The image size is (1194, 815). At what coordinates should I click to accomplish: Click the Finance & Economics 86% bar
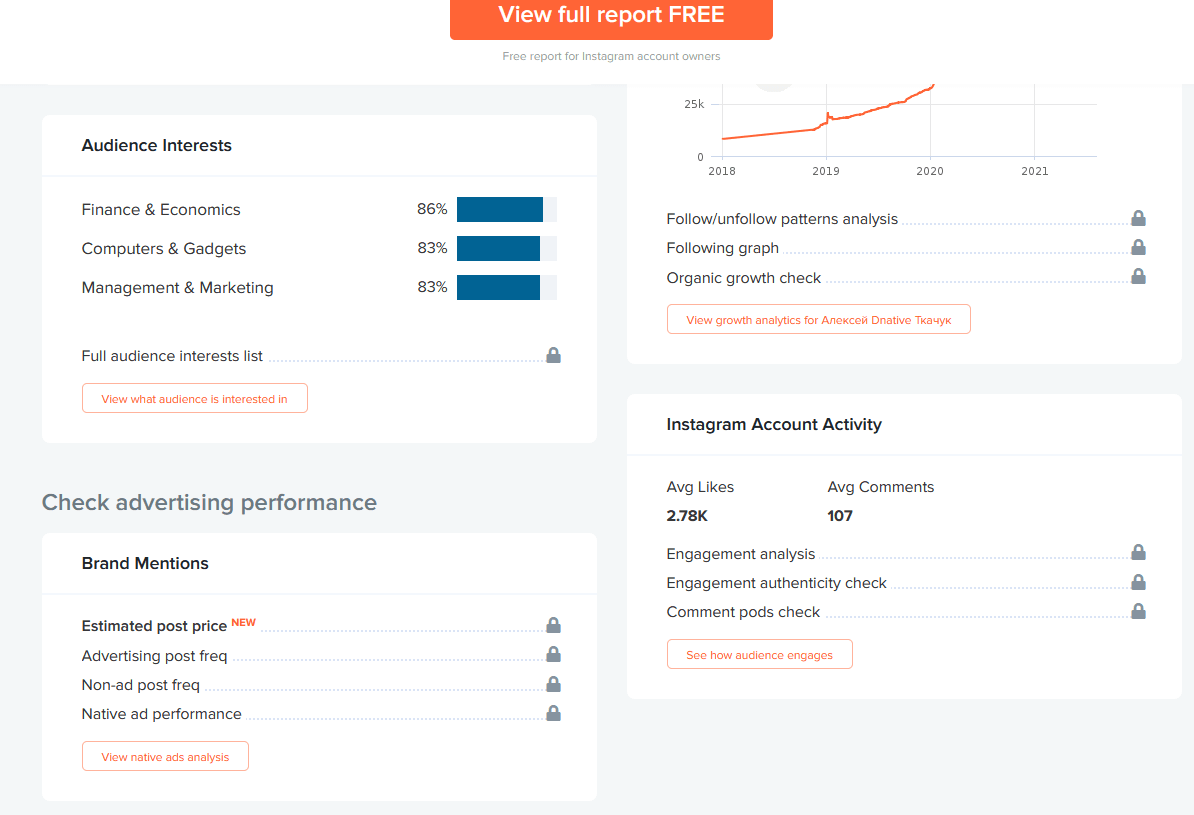click(x=507, y=209)
